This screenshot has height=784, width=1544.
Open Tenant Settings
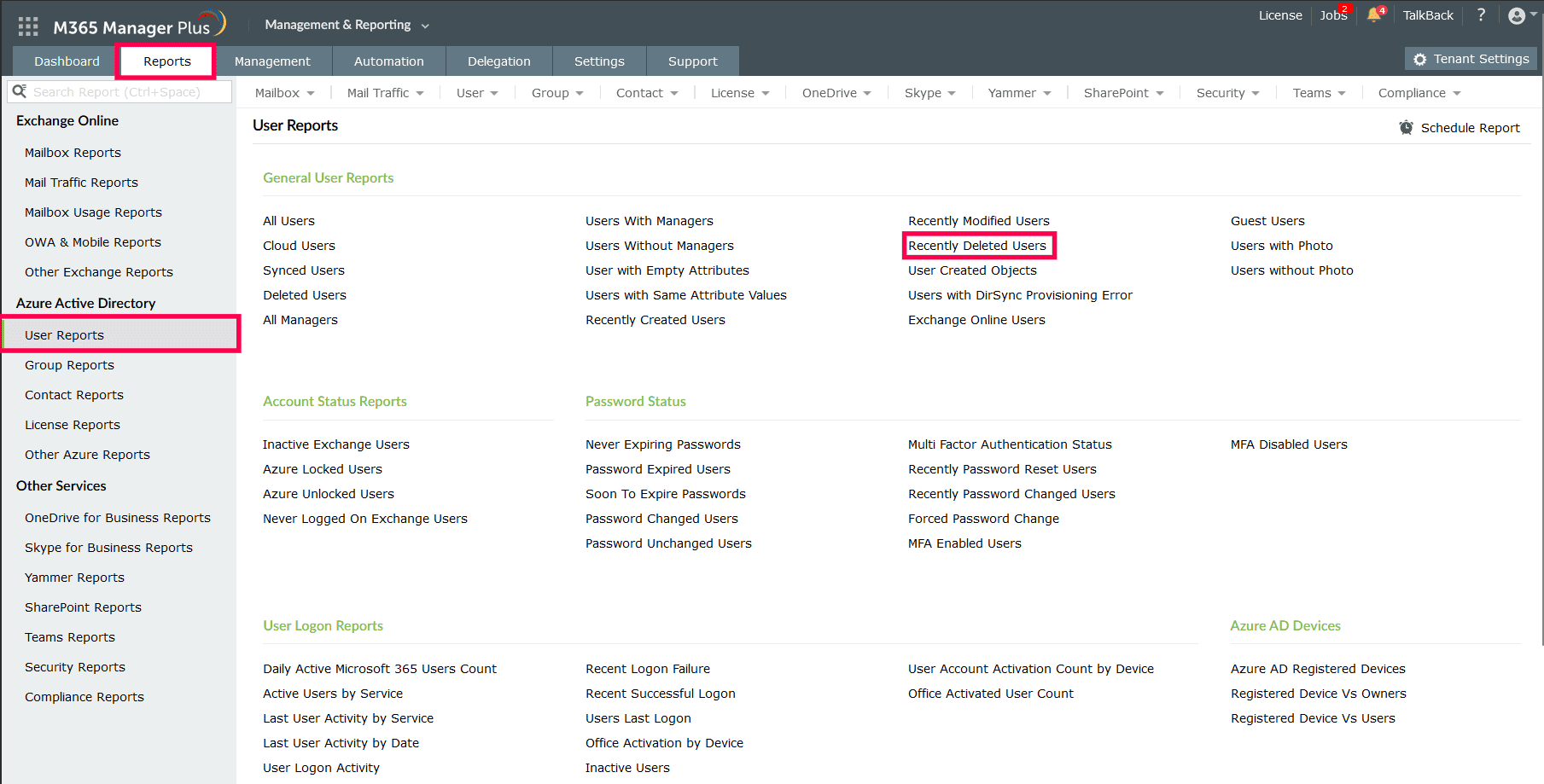coord(1471,59)
